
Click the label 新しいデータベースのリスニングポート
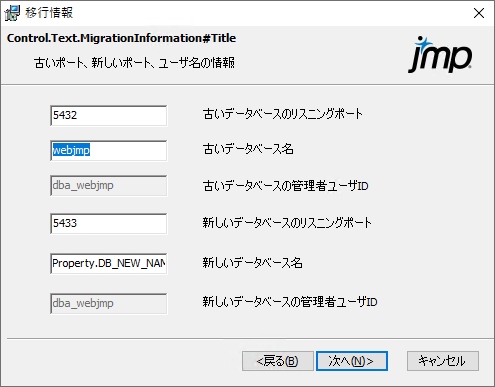coord(287,223)
